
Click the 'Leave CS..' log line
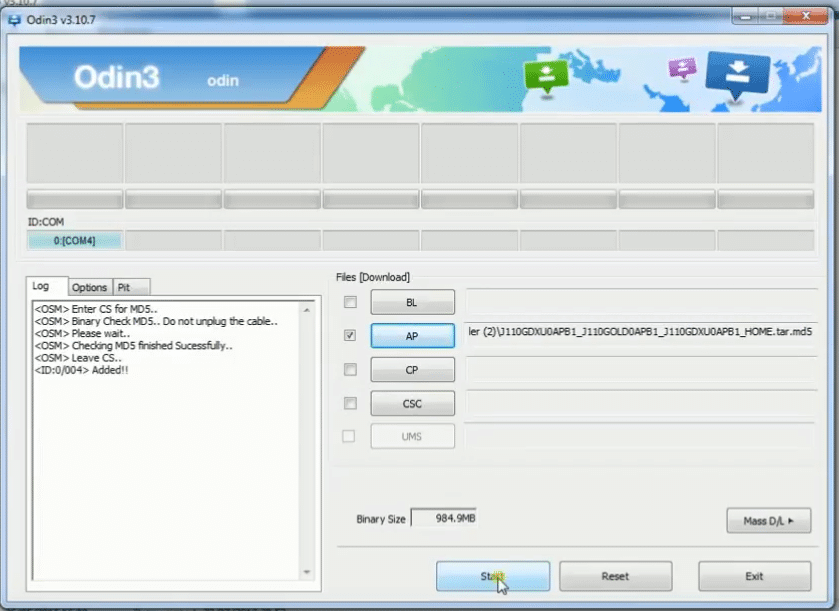[78, 358]
